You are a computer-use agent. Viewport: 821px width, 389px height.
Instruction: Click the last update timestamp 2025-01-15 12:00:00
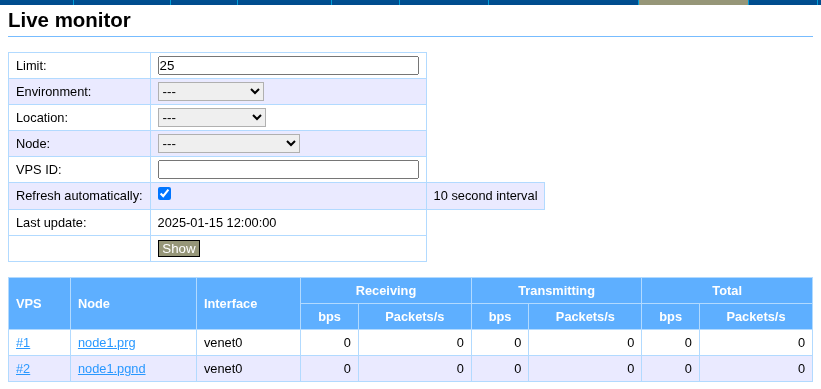click(217, 223)
